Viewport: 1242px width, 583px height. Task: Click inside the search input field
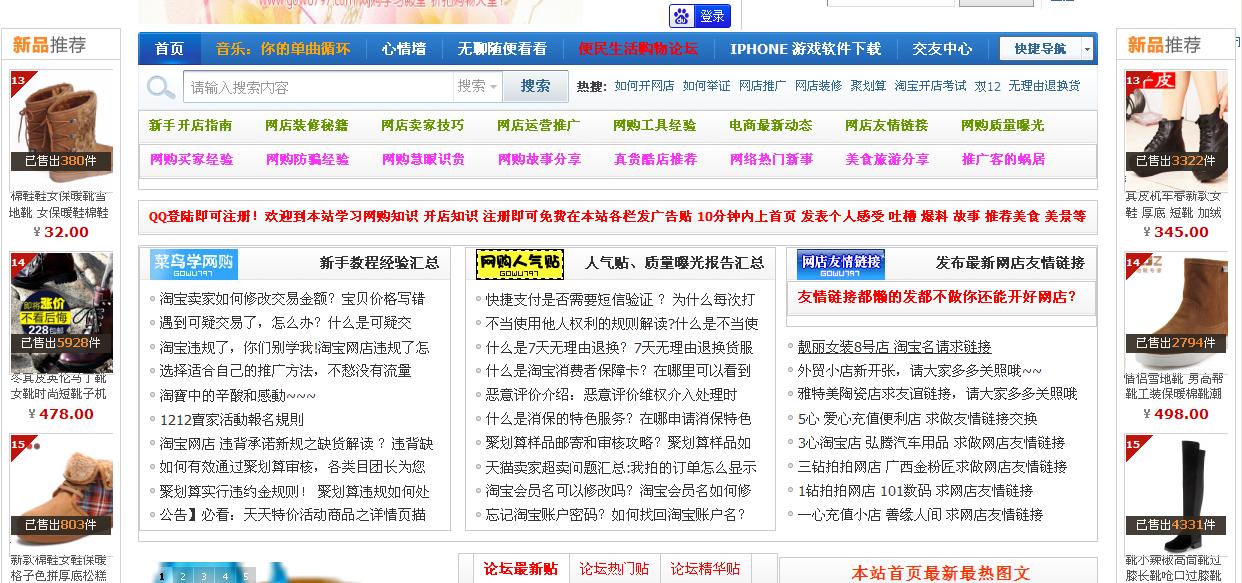point(320,86)
